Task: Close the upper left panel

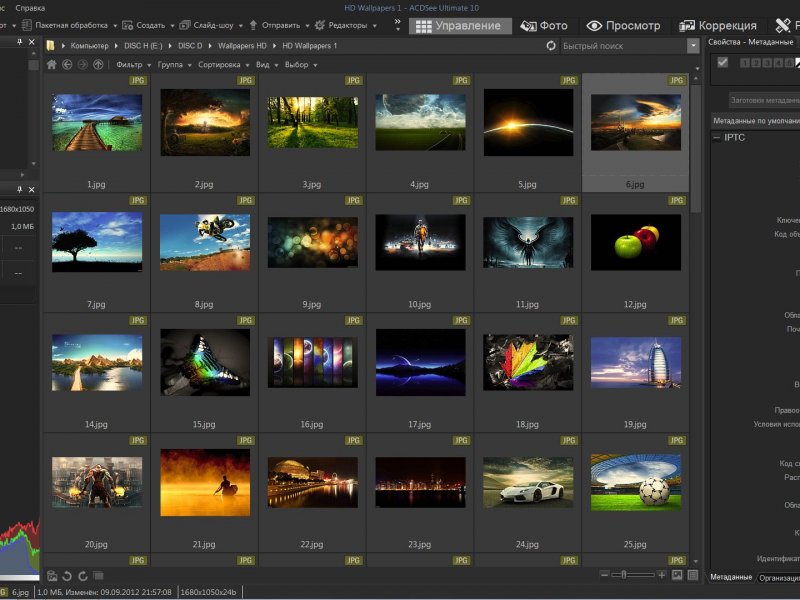Action: 32,42
